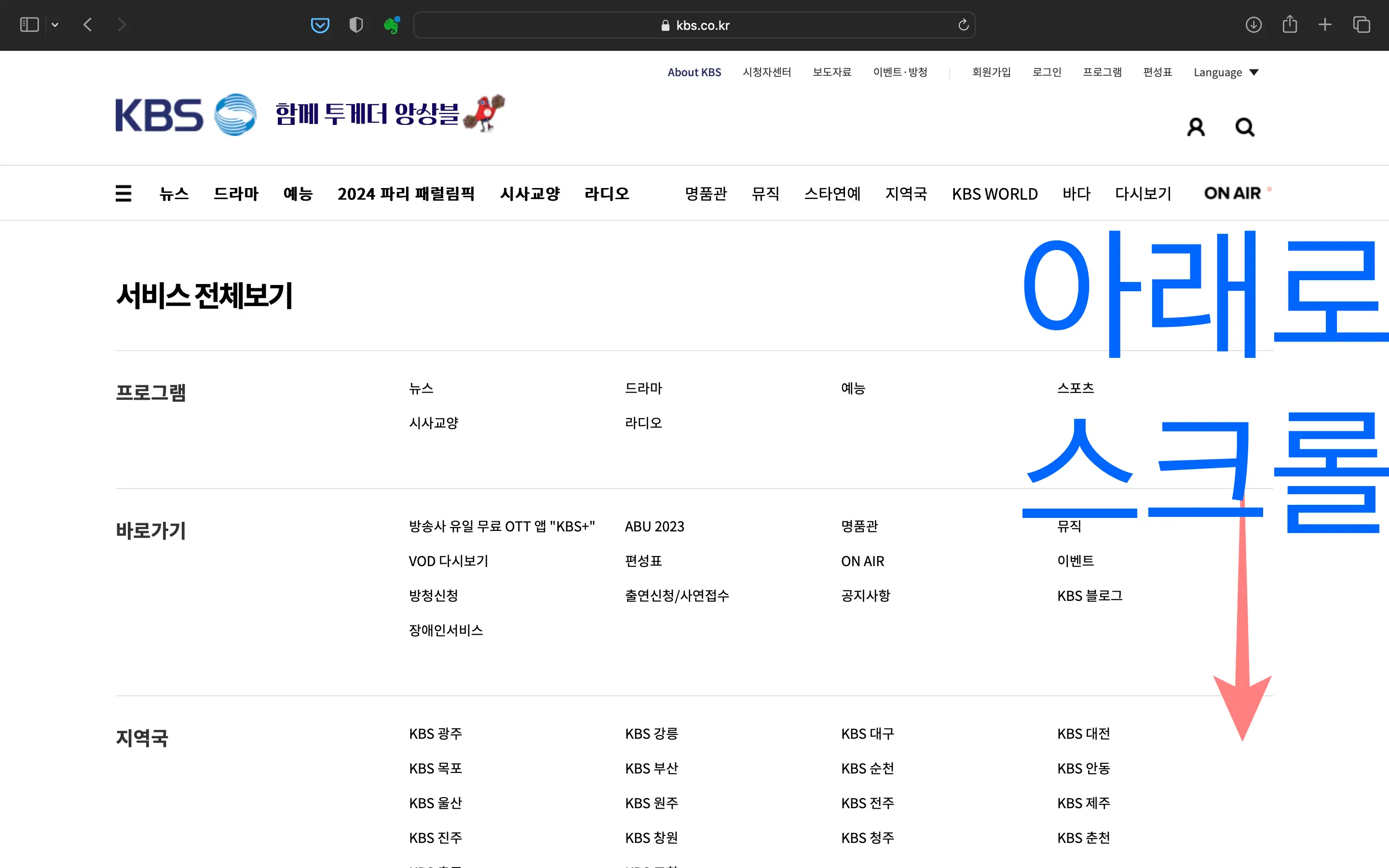Reload the page with the refresh icon

coord(963,25)
